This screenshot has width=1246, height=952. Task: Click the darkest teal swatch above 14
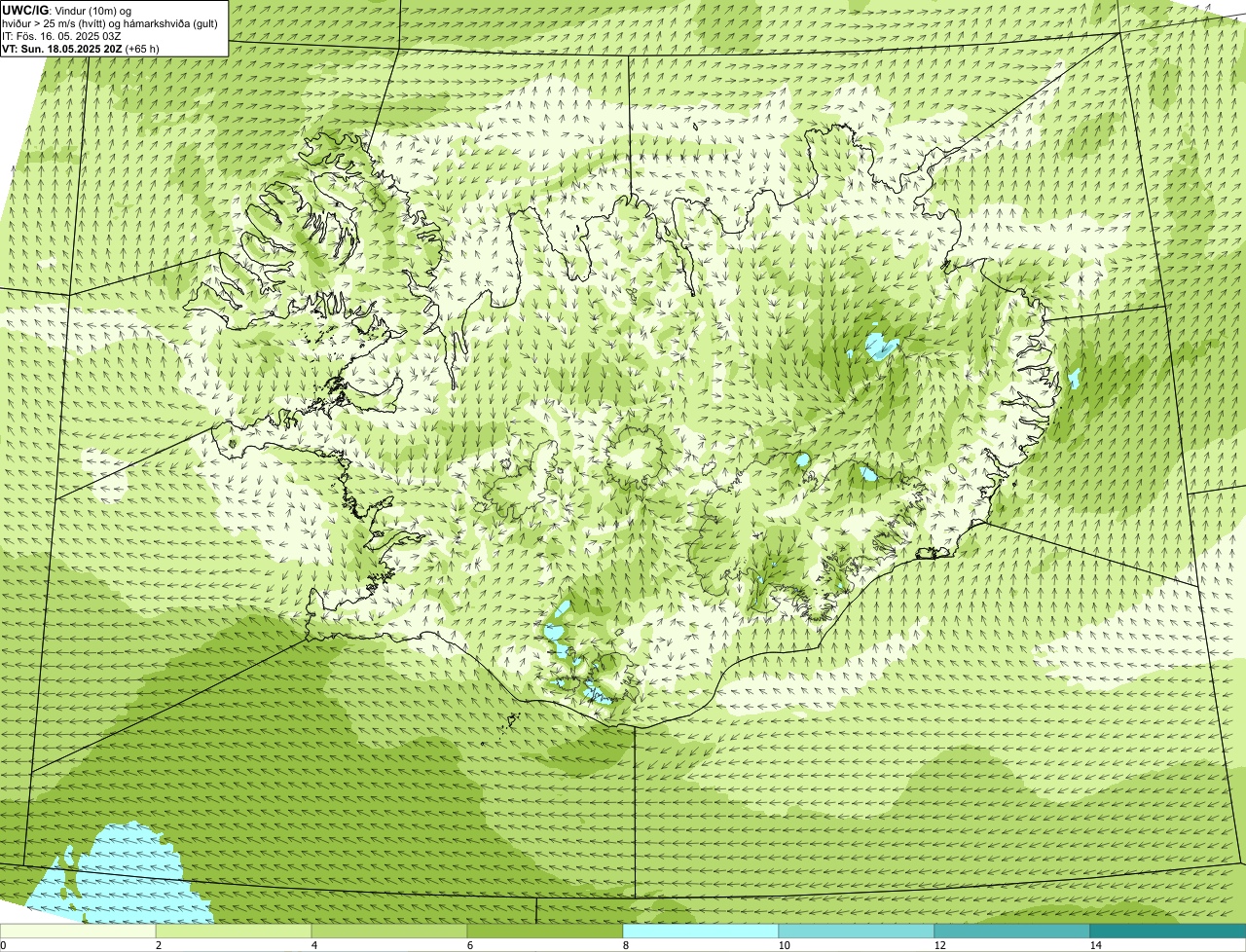tap(1168, 931)
